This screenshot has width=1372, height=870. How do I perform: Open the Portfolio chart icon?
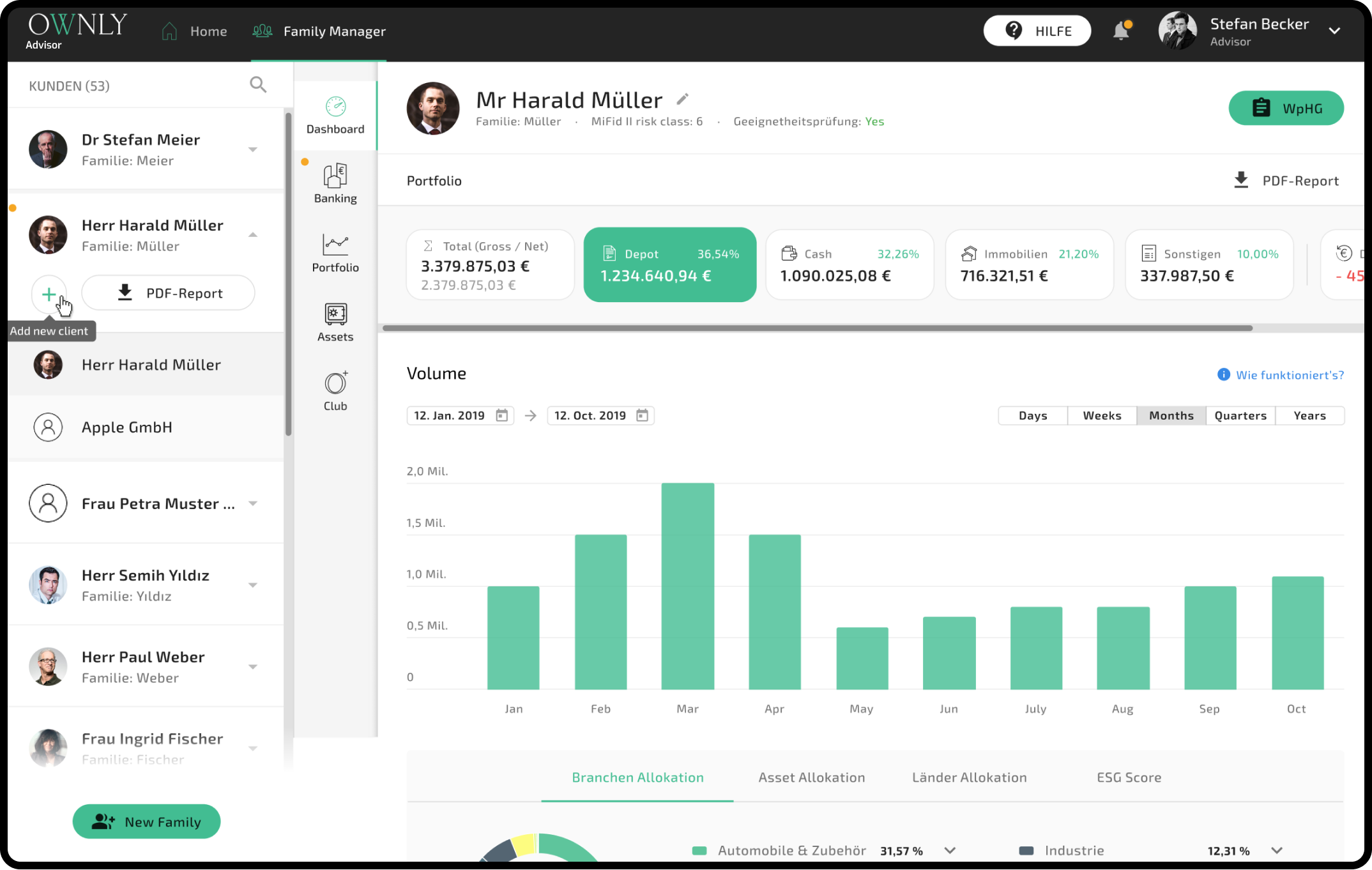click(335, 244)
